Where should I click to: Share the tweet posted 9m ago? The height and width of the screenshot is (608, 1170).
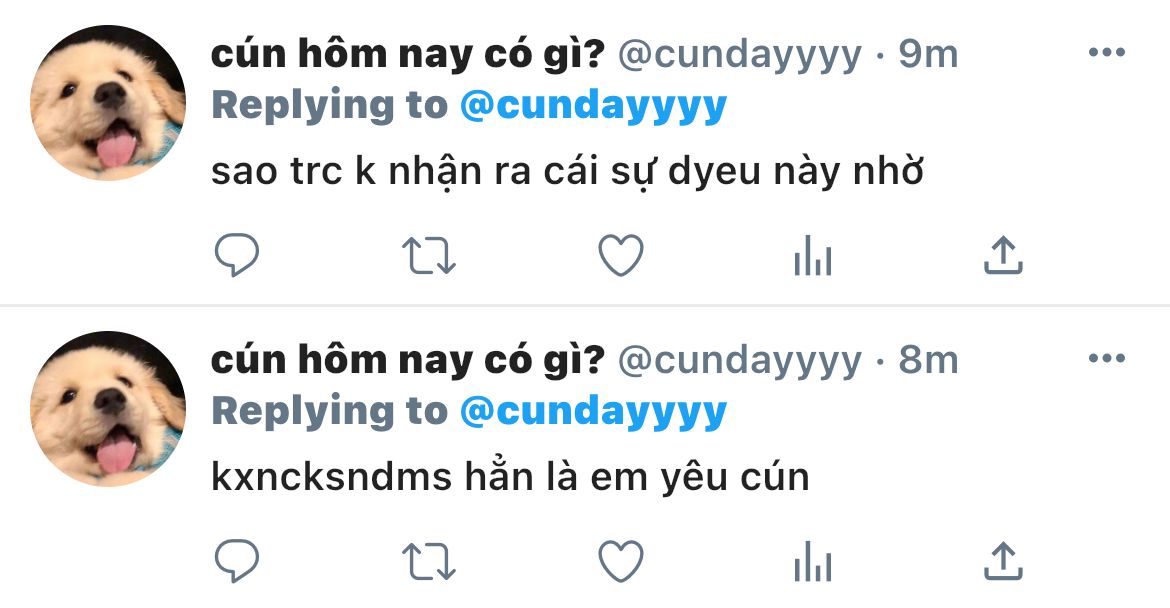click(x=1003, y=255)
